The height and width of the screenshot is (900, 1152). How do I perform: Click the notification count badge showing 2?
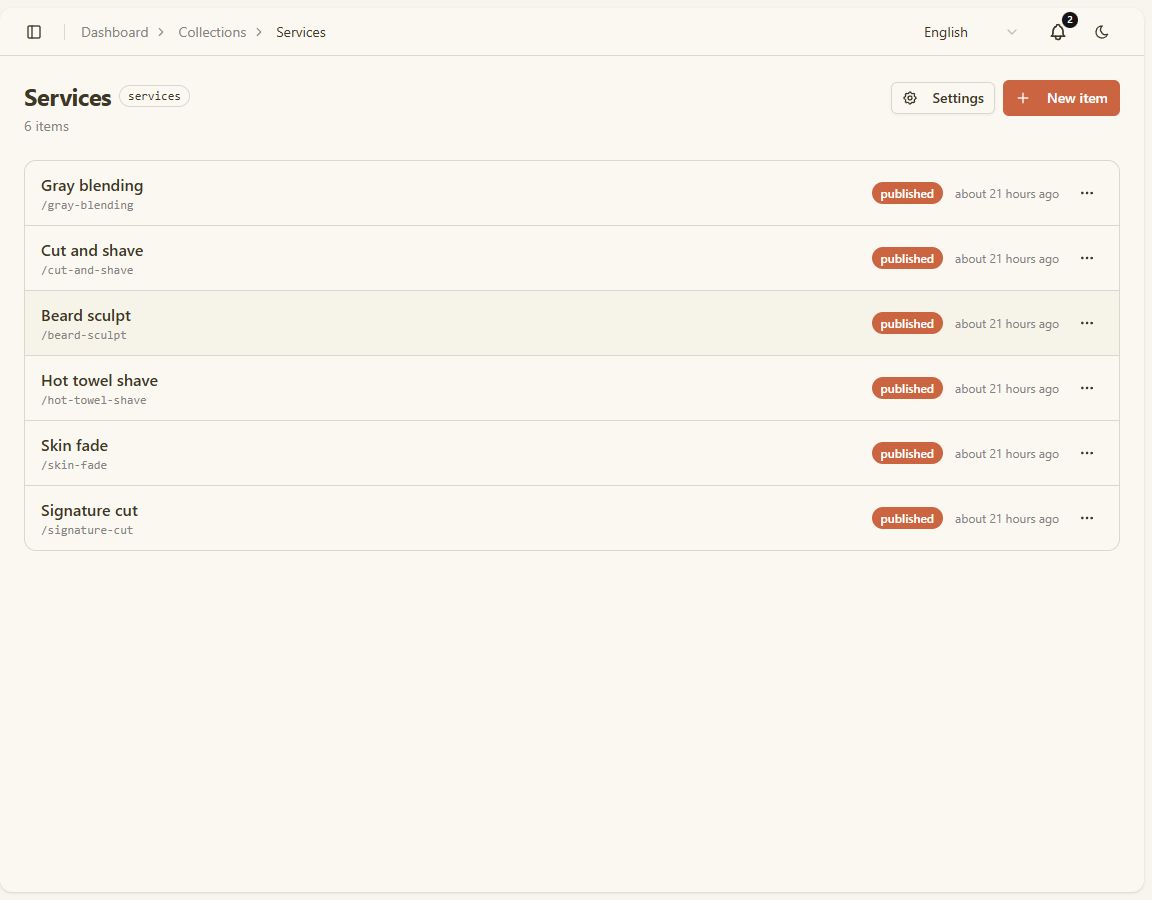[1070, 20]
